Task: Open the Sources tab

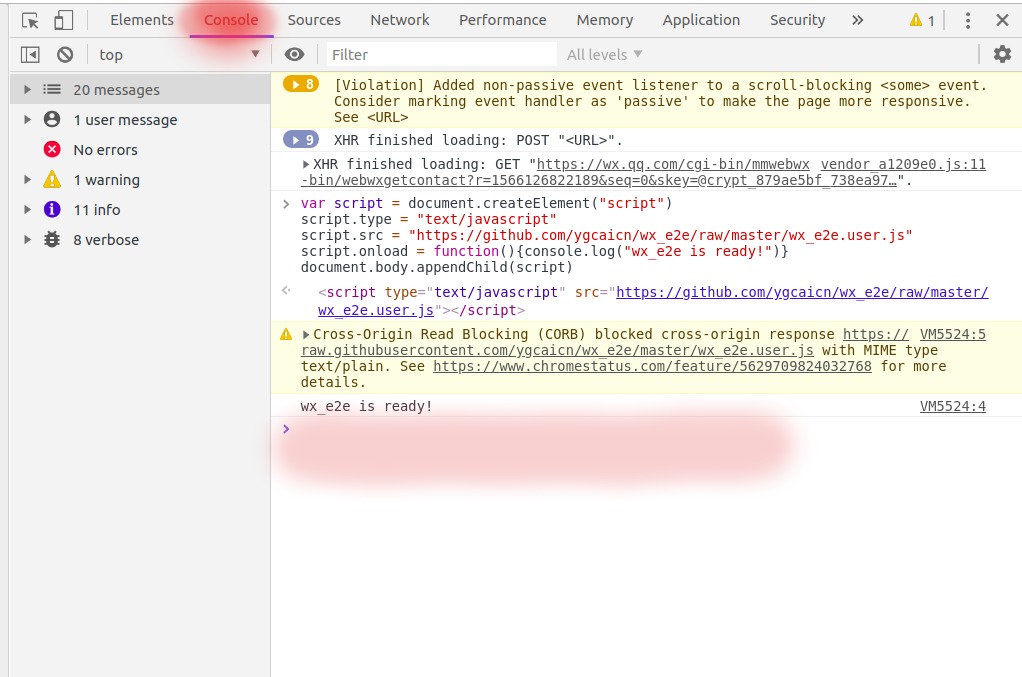Action: coord(314,20)
